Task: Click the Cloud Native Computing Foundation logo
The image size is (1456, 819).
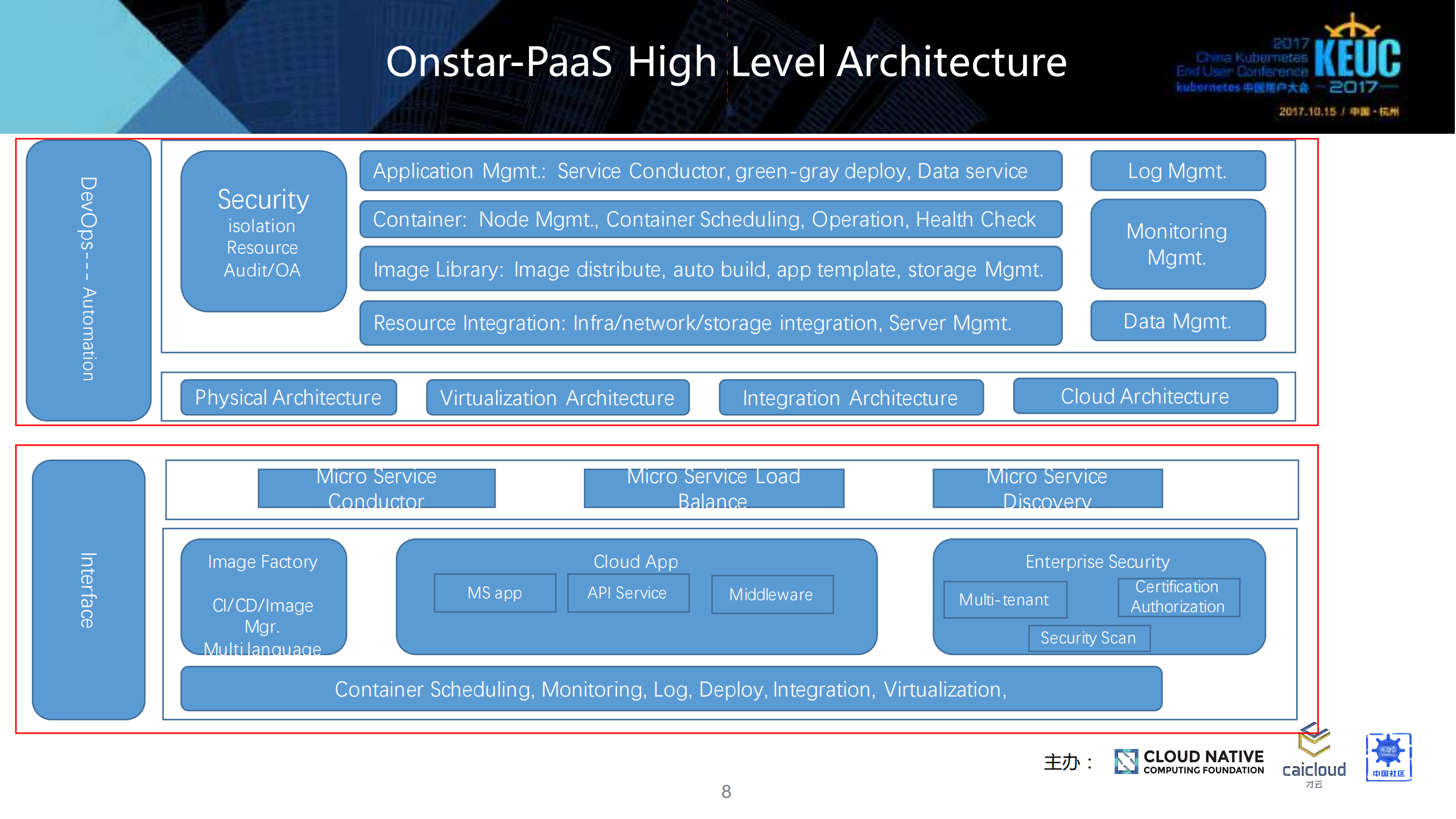Action: [x=1189, y=762]
